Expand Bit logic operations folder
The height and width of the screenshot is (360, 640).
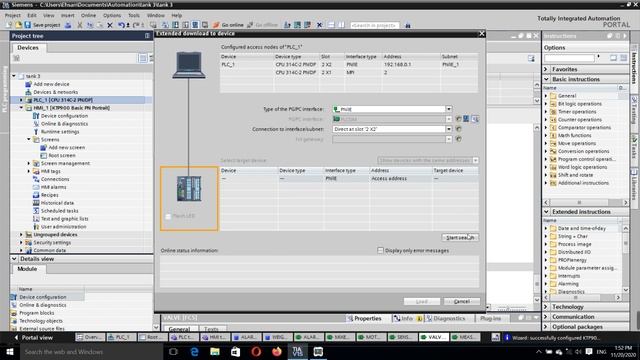tap(546, 104)
